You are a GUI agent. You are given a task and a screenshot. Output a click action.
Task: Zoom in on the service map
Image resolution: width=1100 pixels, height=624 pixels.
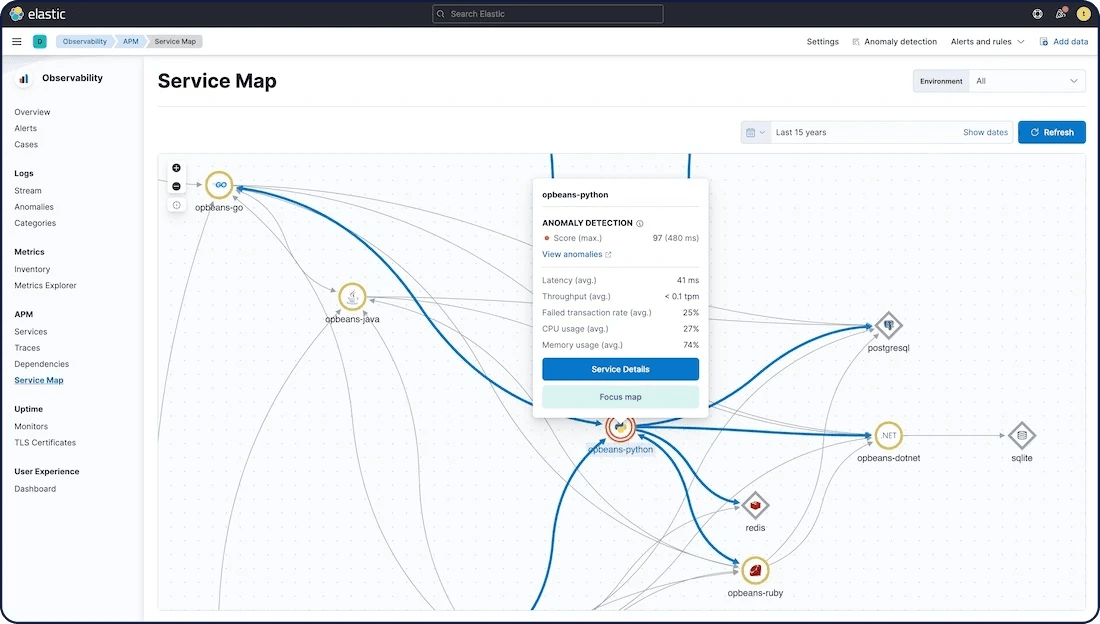(176, 168)
